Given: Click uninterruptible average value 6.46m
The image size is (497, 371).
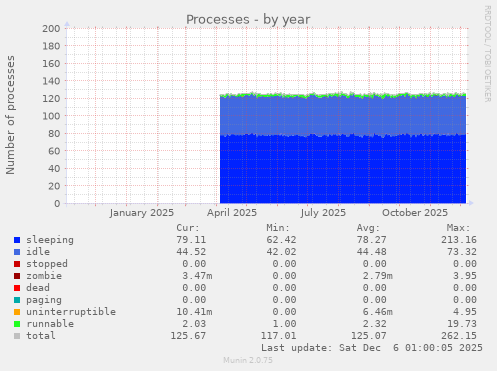Looking at the screenshot, I should coord(377,312).
